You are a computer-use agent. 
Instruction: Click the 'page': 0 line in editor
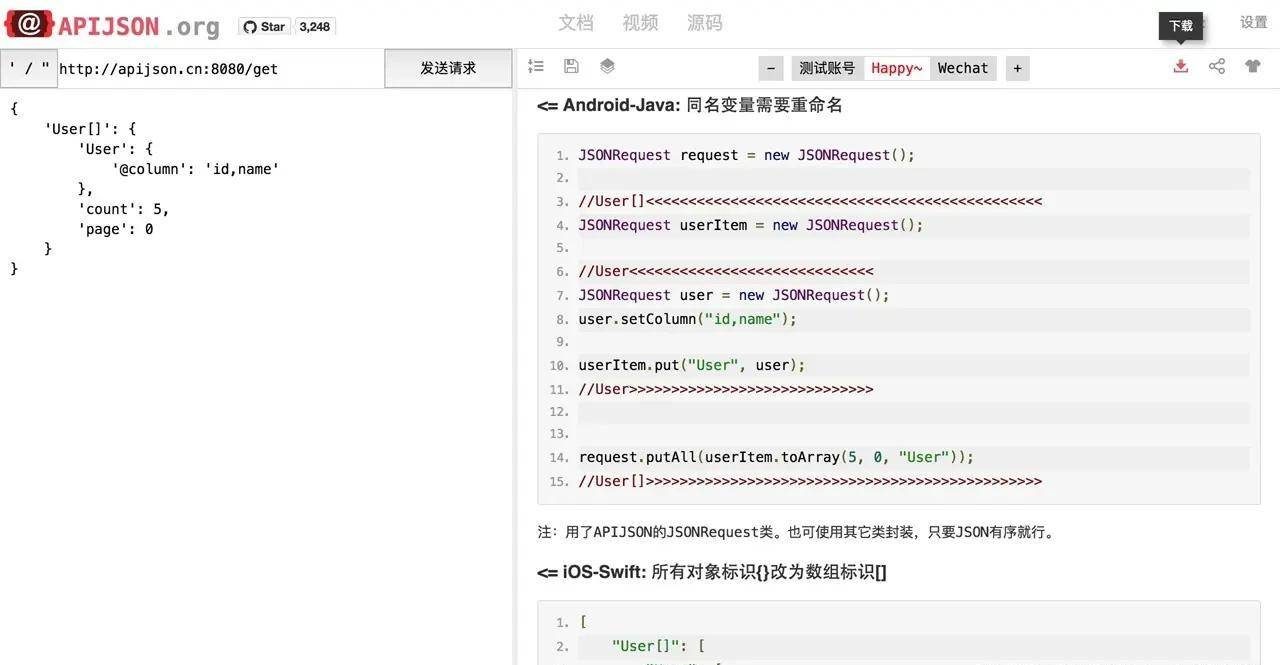click(116, 229)
